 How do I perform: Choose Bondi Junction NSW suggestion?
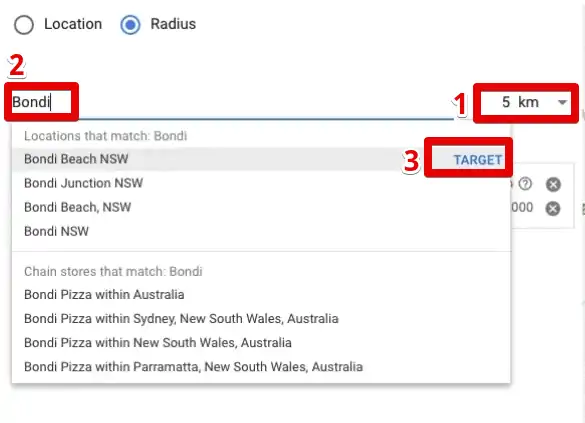tap(84, 183)
